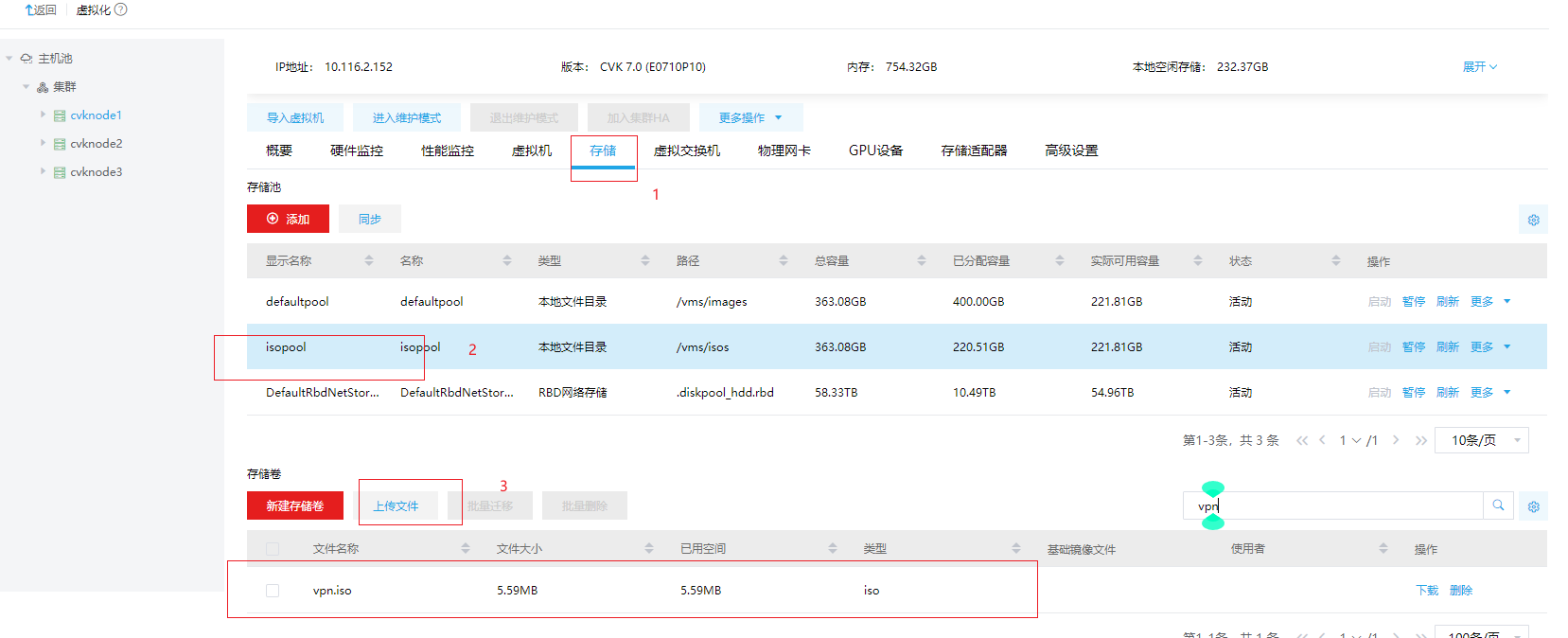Switch to the GPU Devices tab
Image resolution: width=1568 pixels, height=638 pixels.
(x=875, y=151)
